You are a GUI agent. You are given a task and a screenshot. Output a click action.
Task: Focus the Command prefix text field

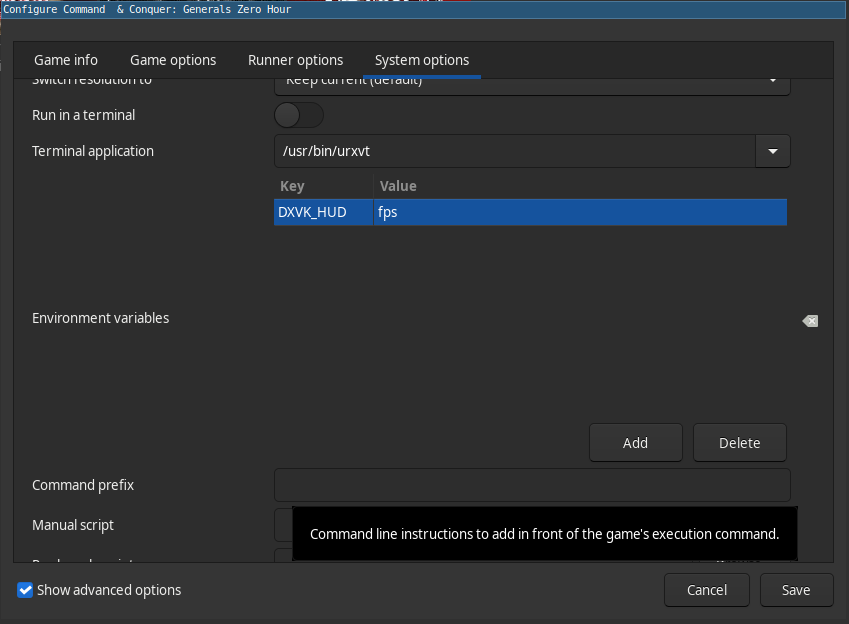coord(532,485)
